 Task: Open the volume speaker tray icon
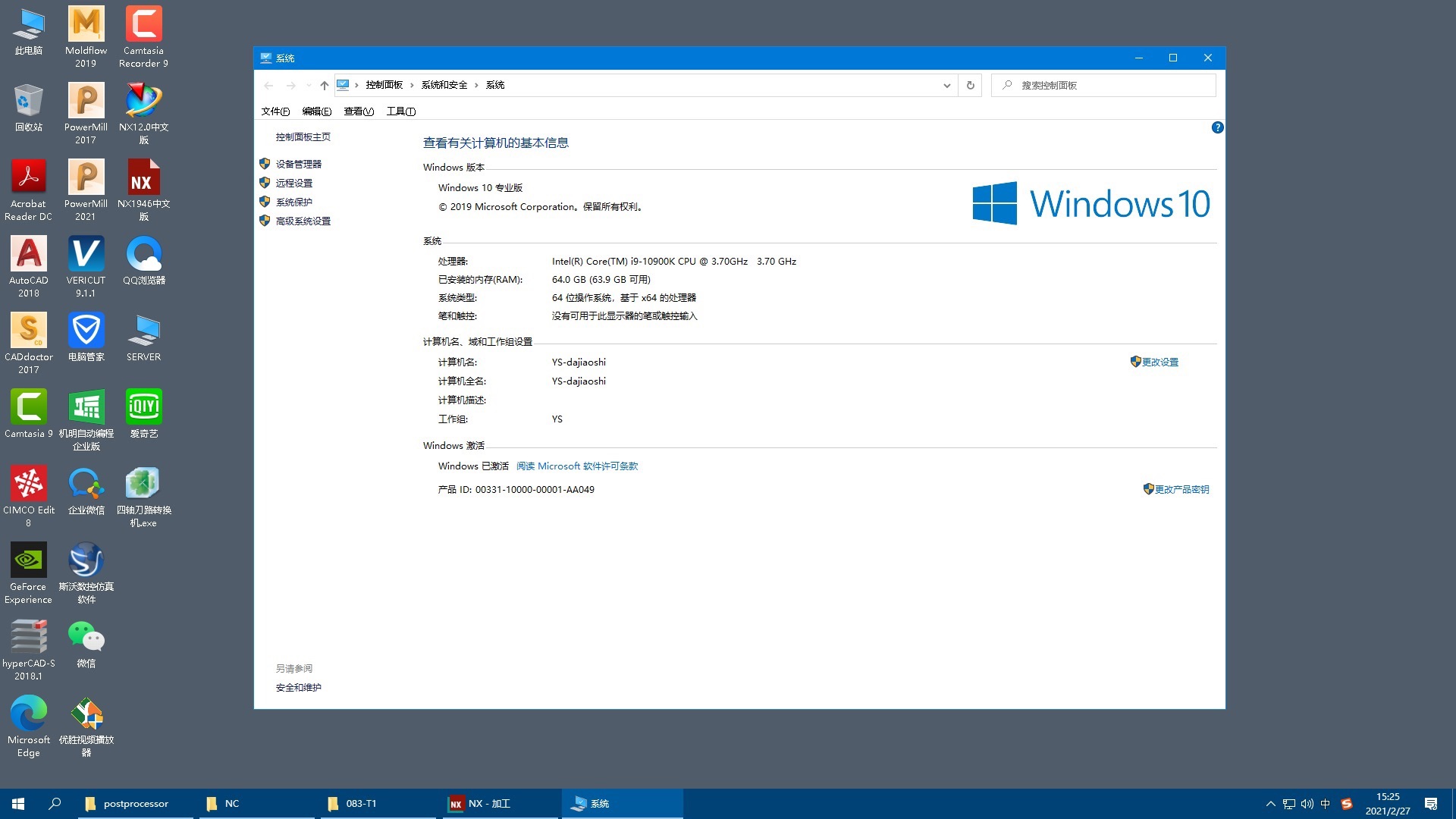coord(1307,804)
